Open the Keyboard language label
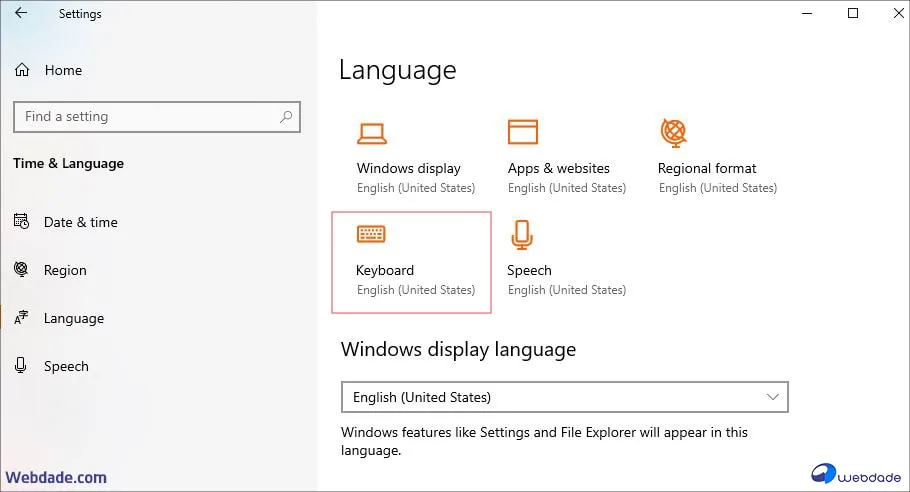 [x=385, y=270]
